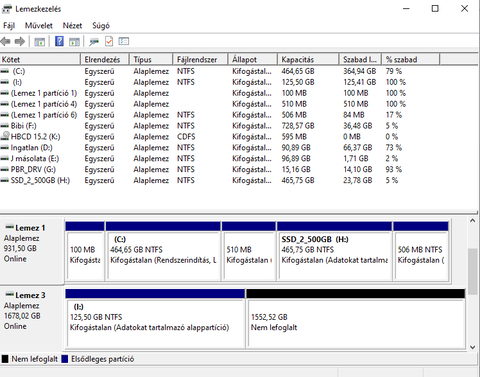Viewport: 480px width, 377px height.
Task: Select the SSD_2_500GB (H:) partition block
Action: tap(334, 251)
